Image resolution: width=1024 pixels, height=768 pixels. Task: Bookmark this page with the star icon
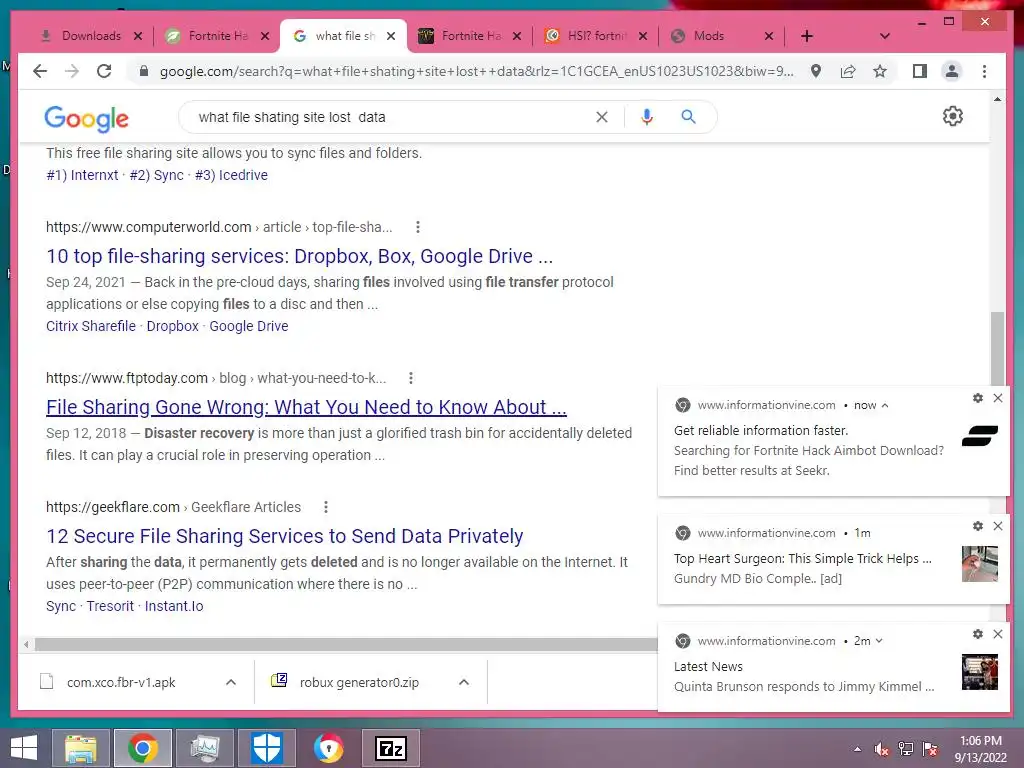(x=880, y=71)
